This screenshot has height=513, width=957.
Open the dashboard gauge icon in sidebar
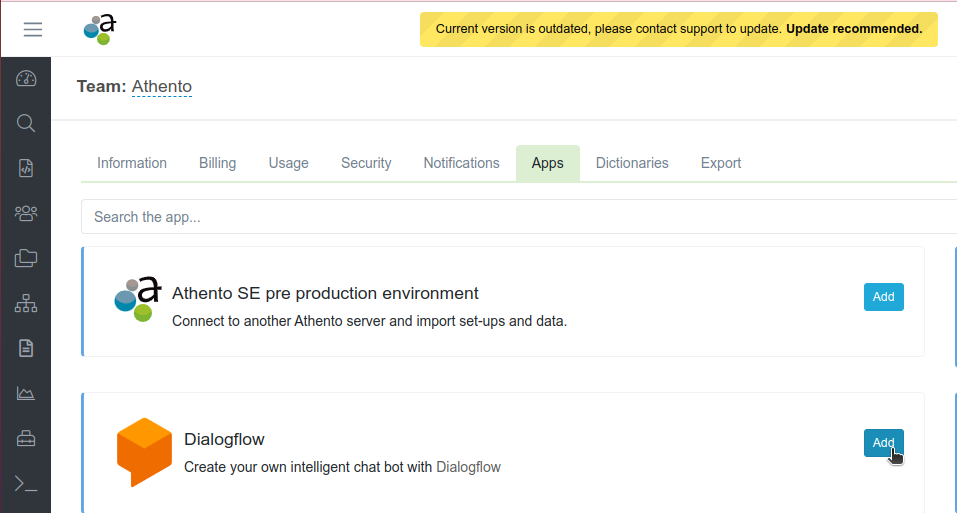click(26, 78)
